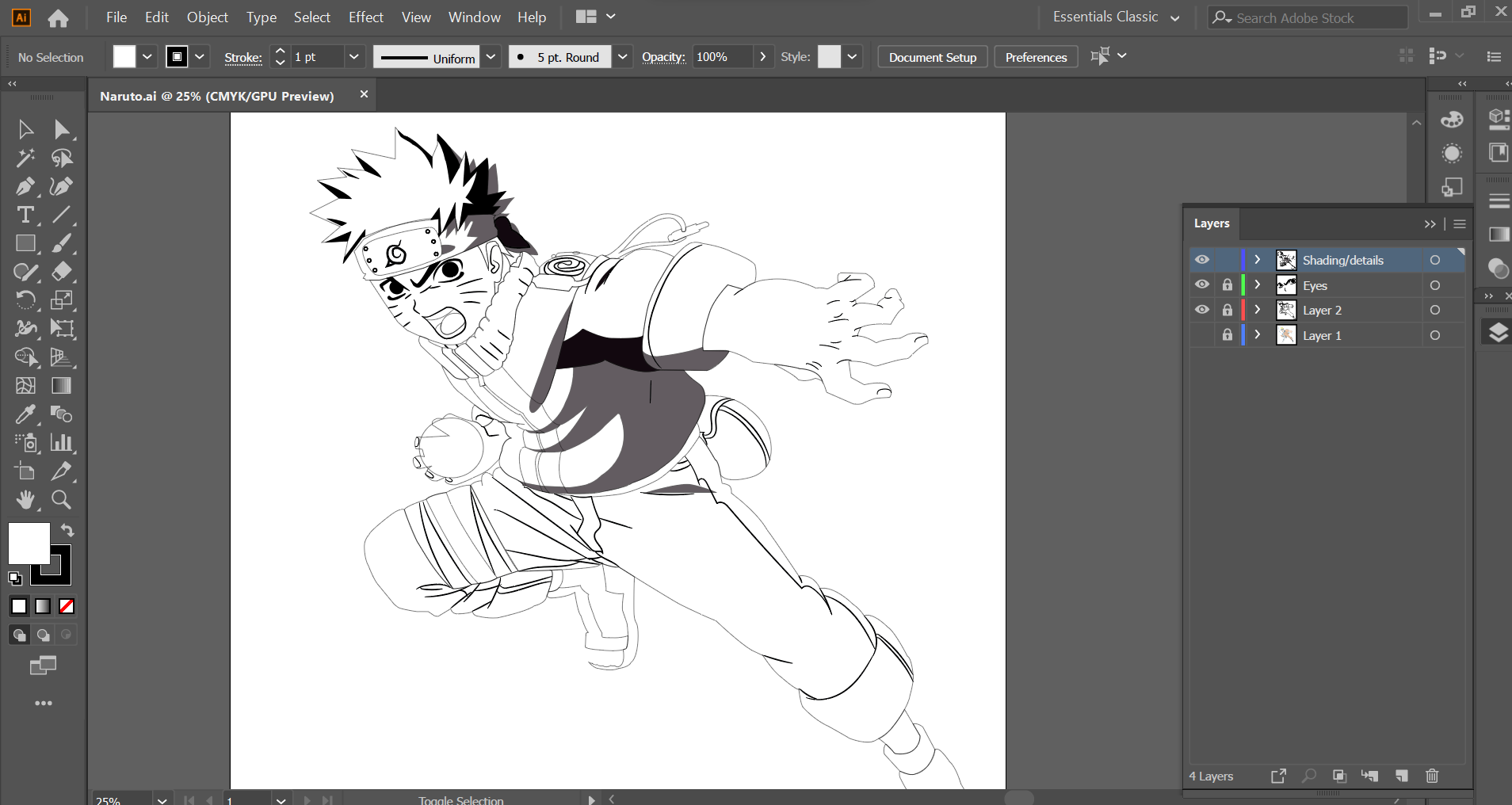Viewport: 1512px width, 805px height.
Task: Open the control bar fill swatch
Action: tap(124, 57)
